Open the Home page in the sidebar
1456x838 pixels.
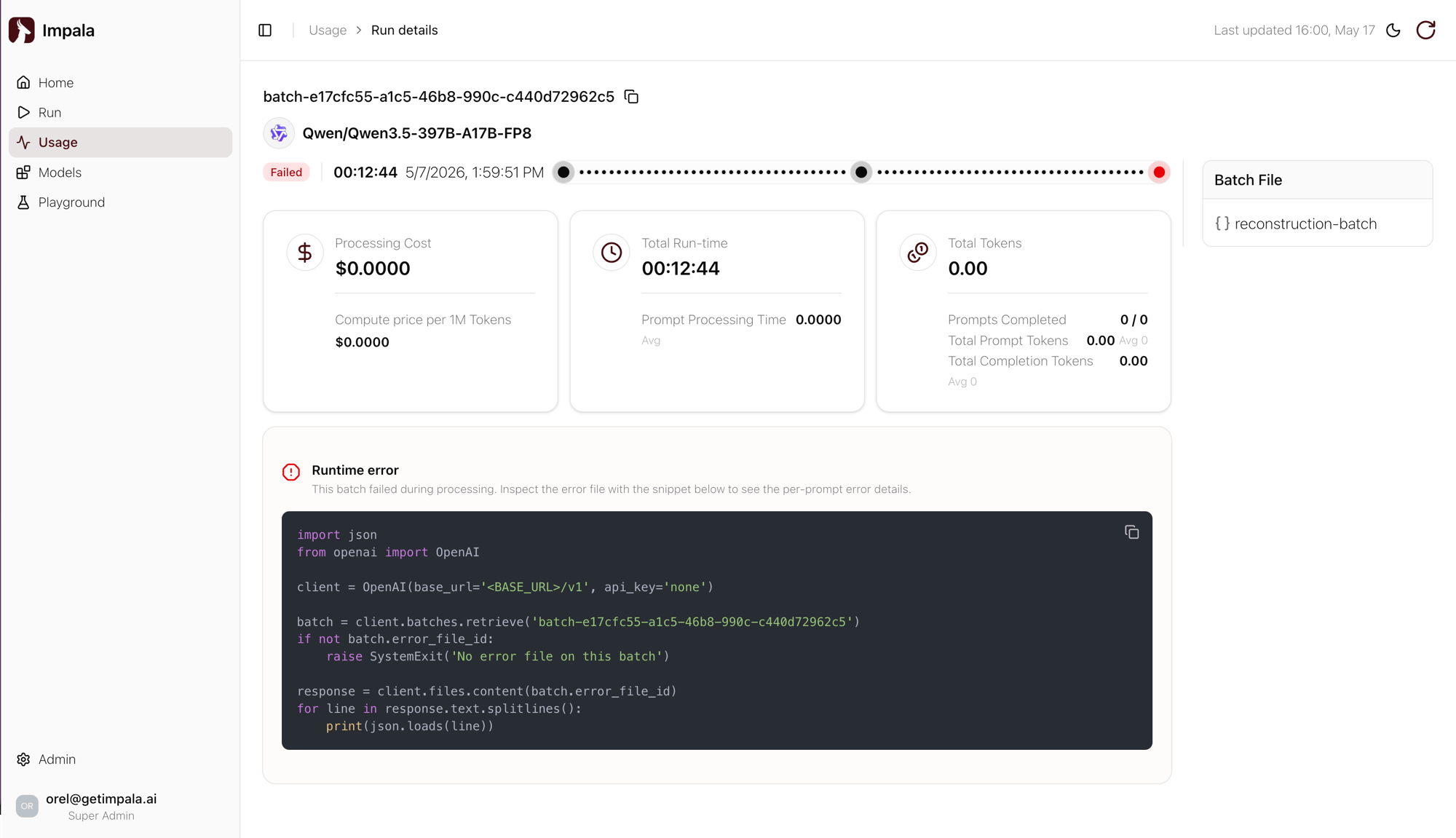(x=120, y=82)
